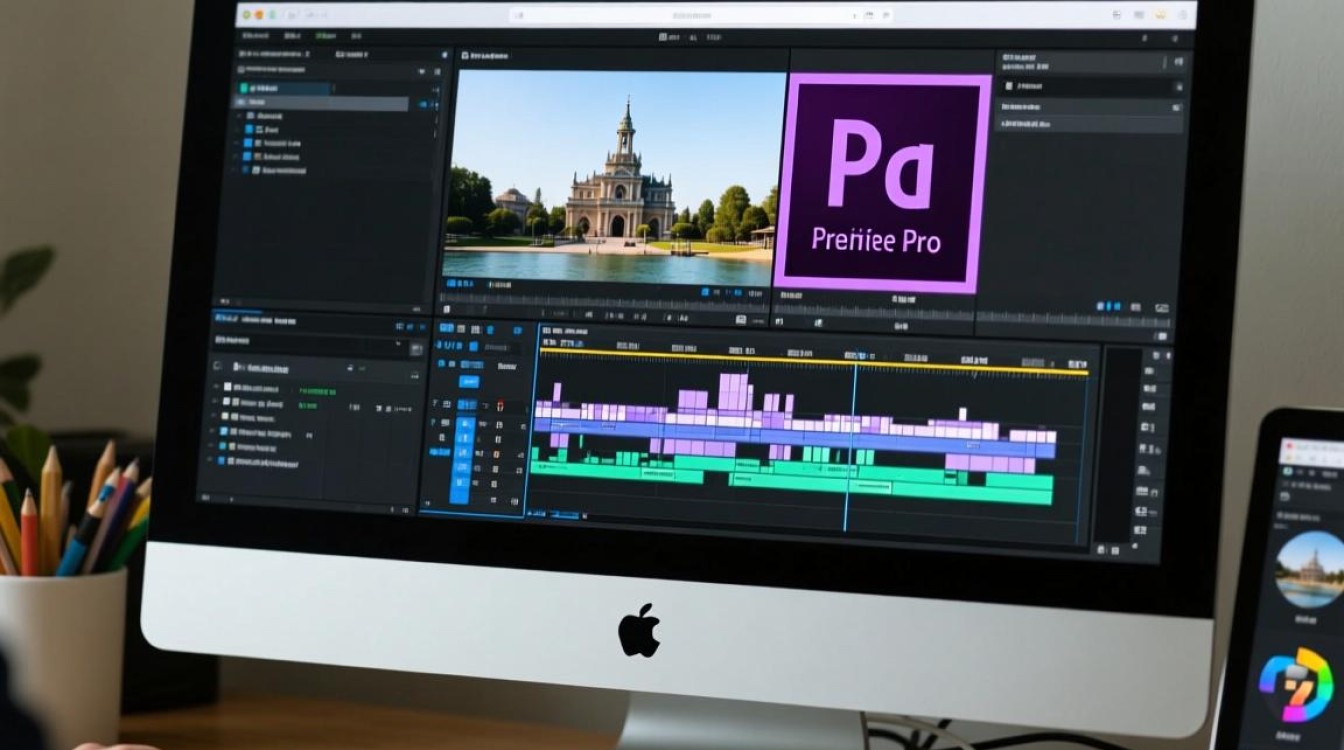Click the blue icon at top-left of timeline panel
This screenshot has width=1344, height=750.
[x=447, y=328]
